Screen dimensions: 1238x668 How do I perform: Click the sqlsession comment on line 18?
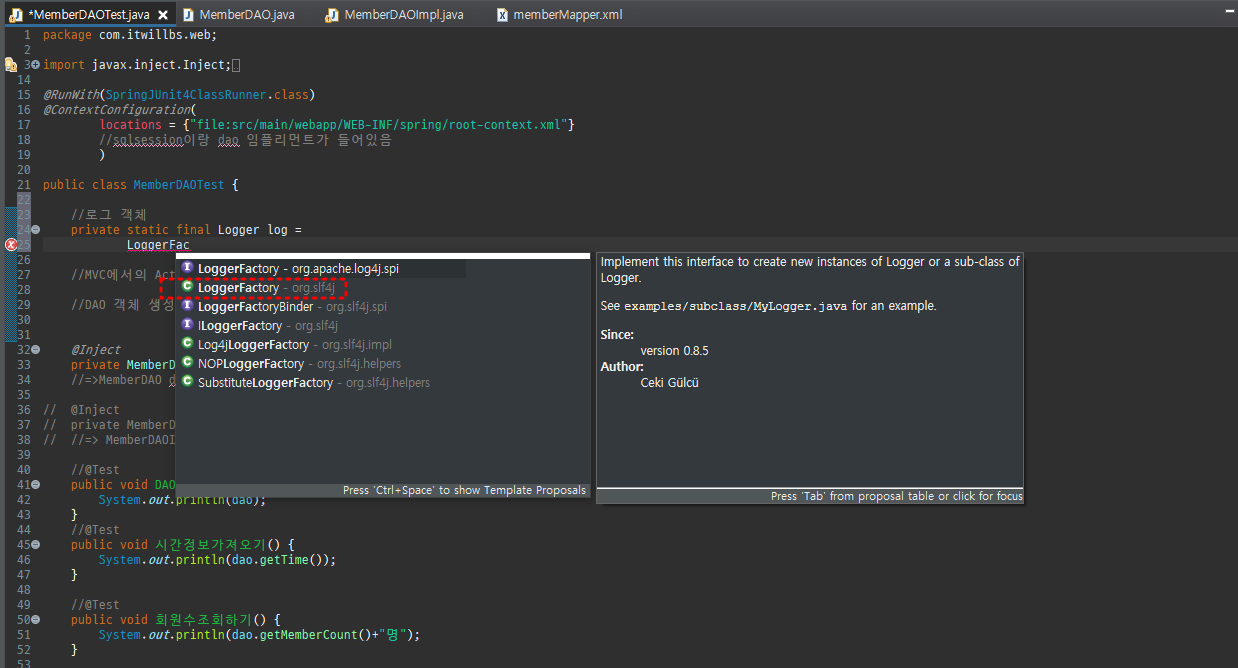(245, 140)
